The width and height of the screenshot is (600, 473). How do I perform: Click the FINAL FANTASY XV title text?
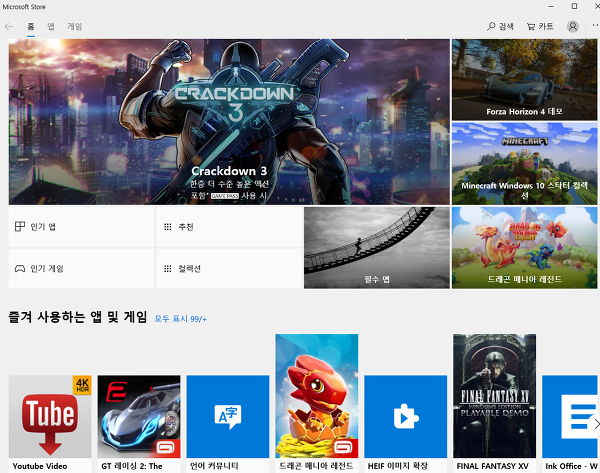tap(492, 466)
